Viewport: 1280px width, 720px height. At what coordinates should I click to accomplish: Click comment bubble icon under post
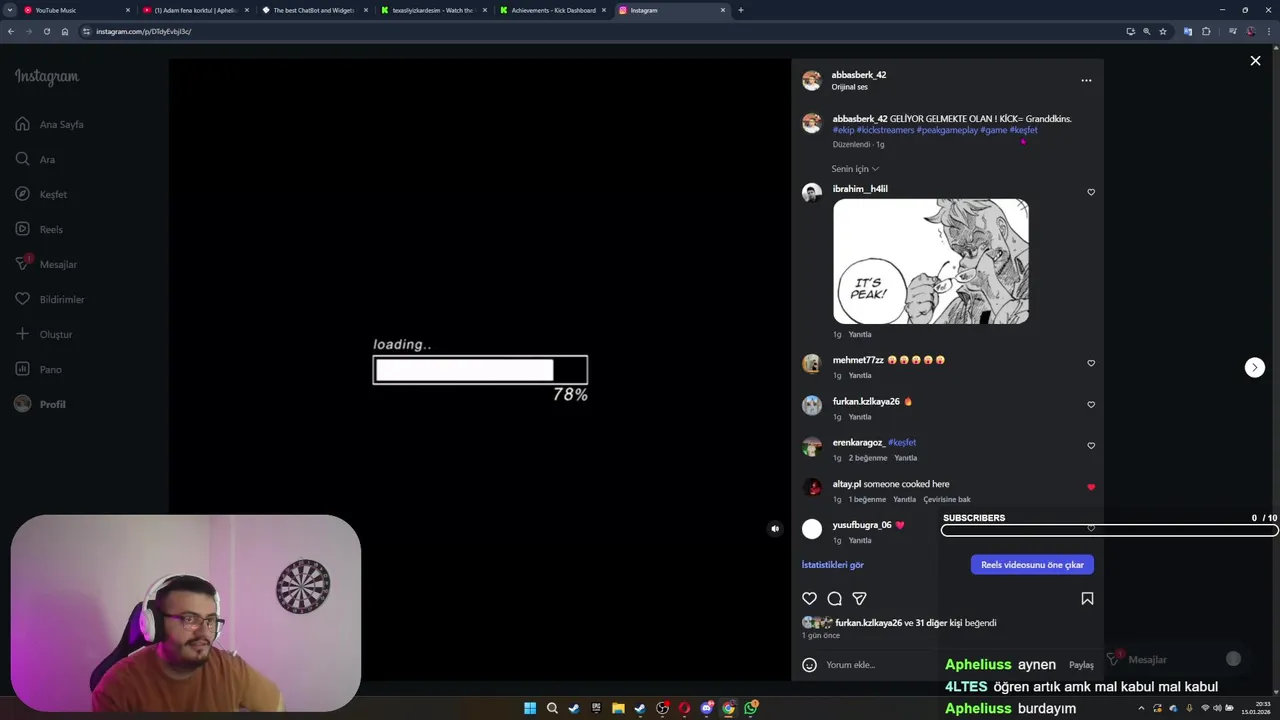(x=835, y=599)
